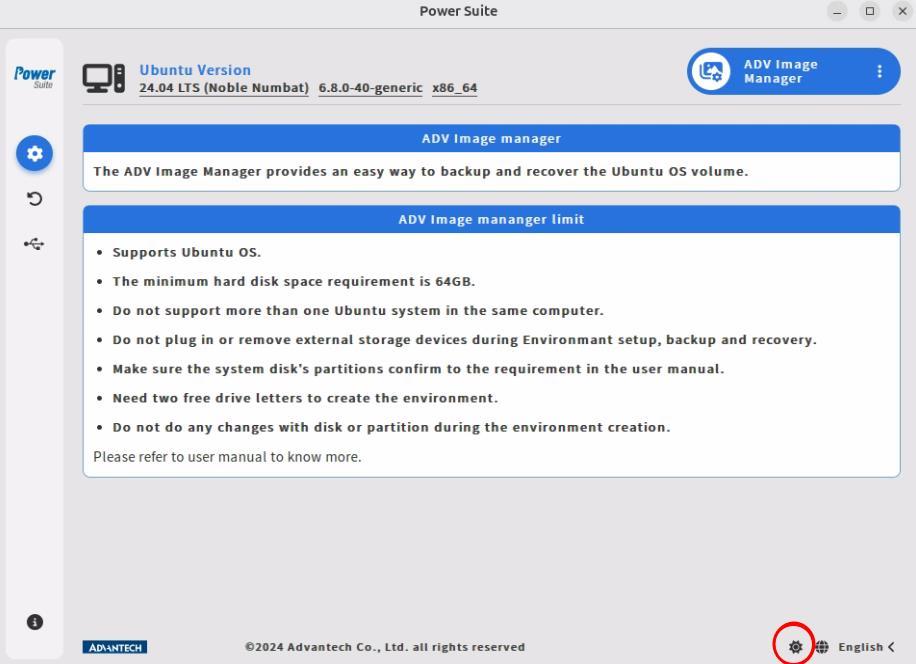This screenshot has height=664, width=916.
Task: Click the 24.04 LTS (Noble Numbat) text
Action: coord(224,88)
